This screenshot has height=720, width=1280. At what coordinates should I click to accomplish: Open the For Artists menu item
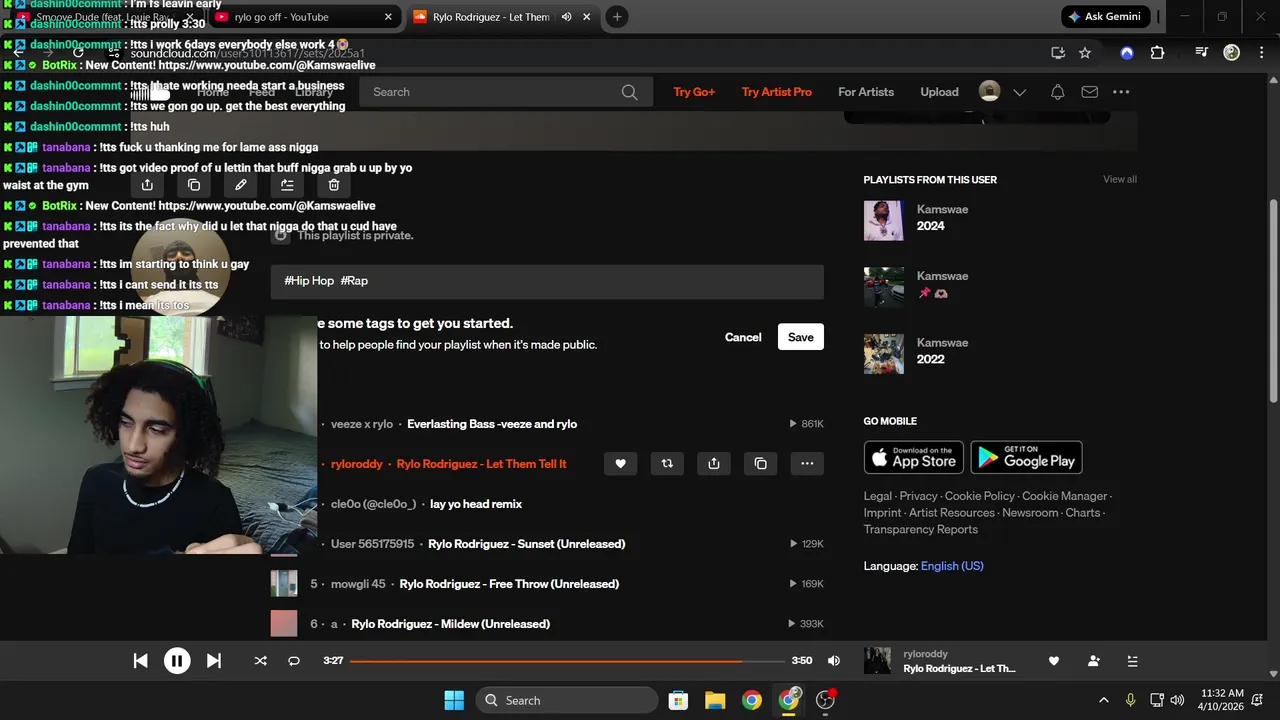866,92
